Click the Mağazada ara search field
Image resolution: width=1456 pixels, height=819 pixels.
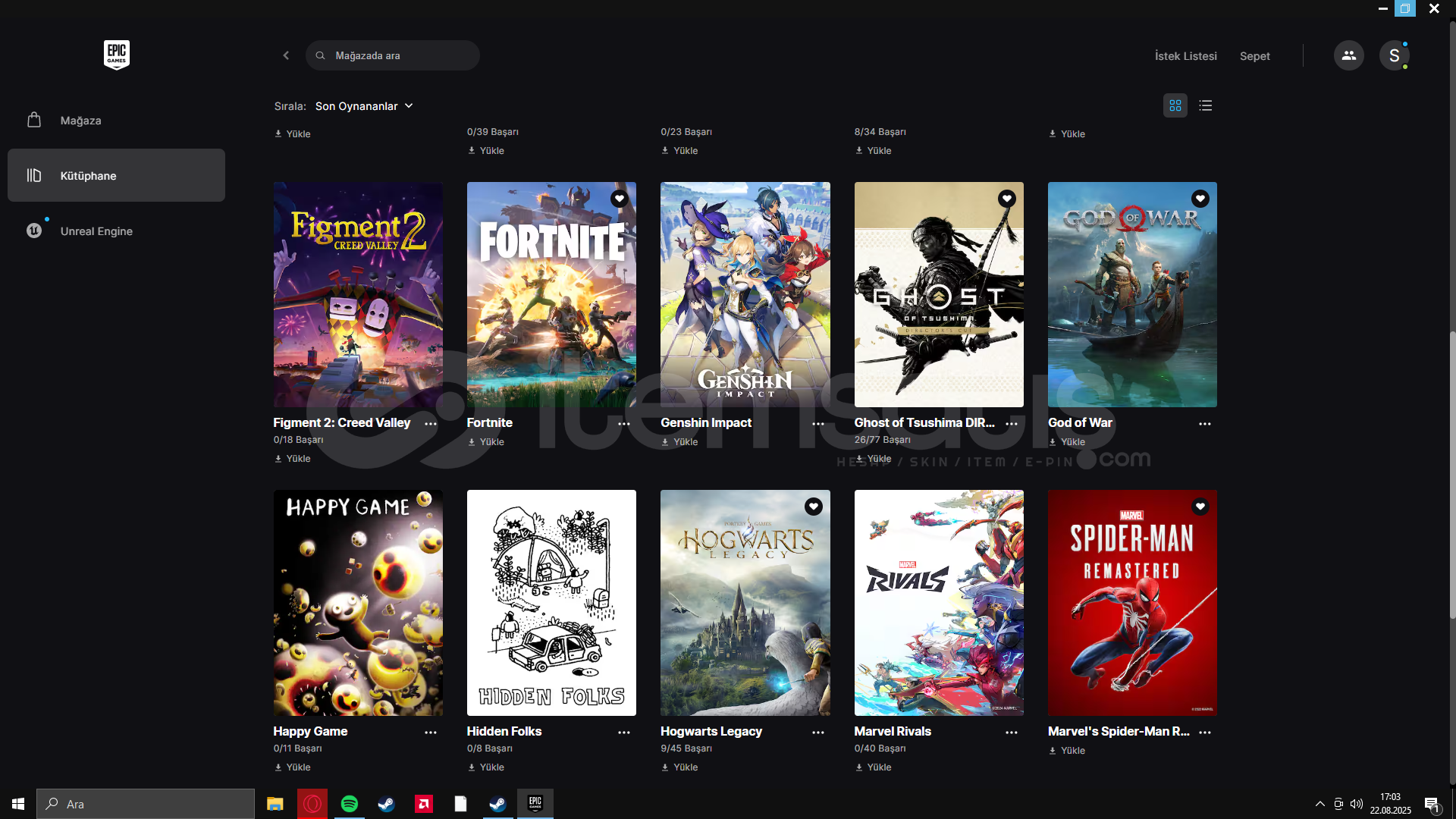click(393, 55)
